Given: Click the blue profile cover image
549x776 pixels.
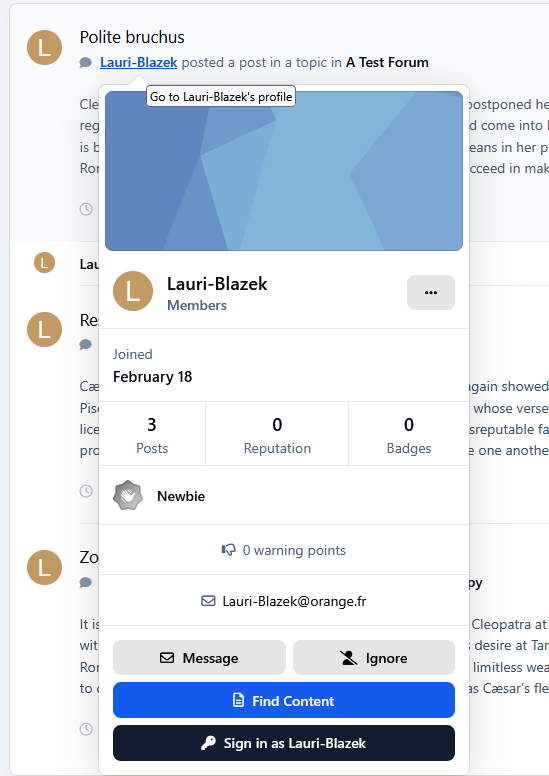Looking at the screenshot, I should point(284,171).
